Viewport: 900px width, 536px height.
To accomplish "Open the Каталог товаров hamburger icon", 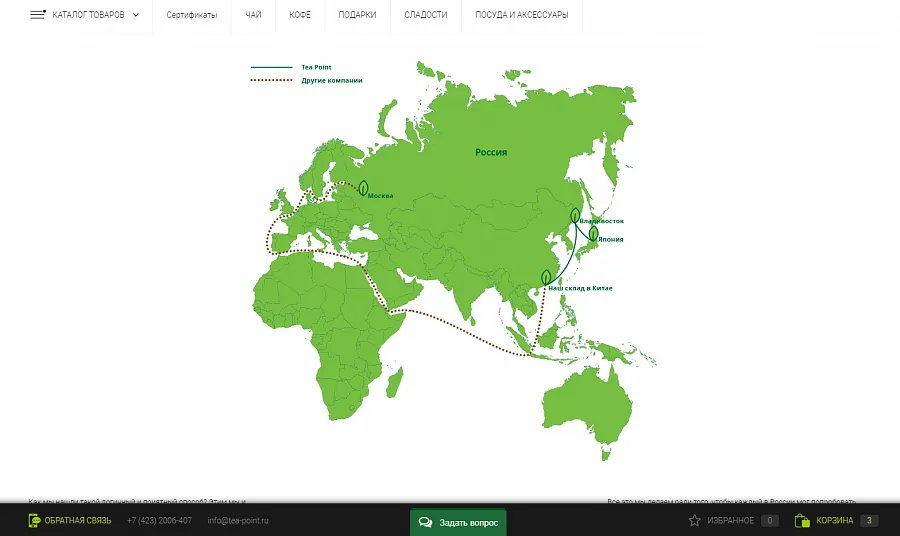I will point(38,14).
